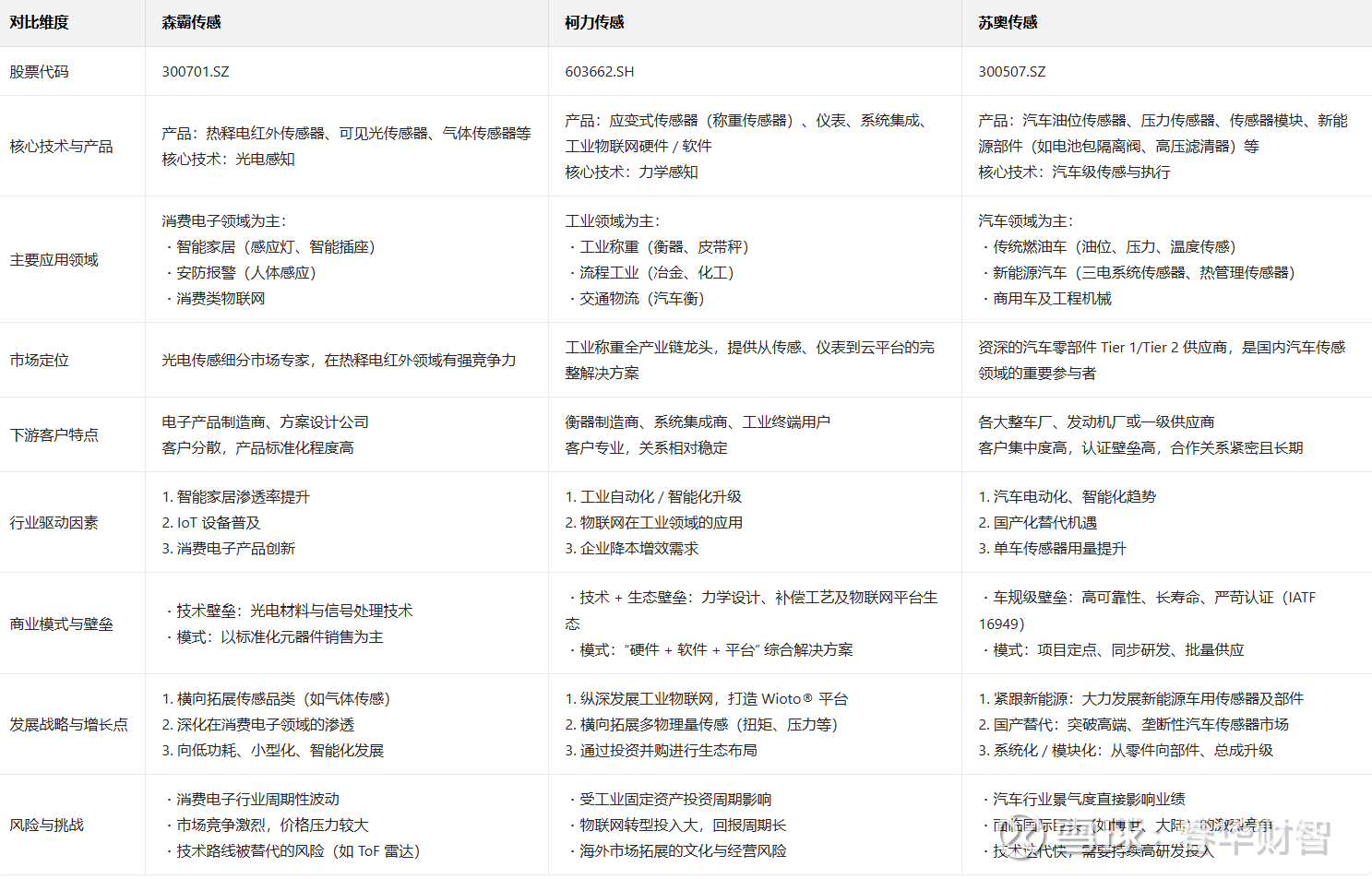The image size is (1372, 879).
Task: Click the cell starting "光电传感细分市场专家"
Action: click(340, 361)
